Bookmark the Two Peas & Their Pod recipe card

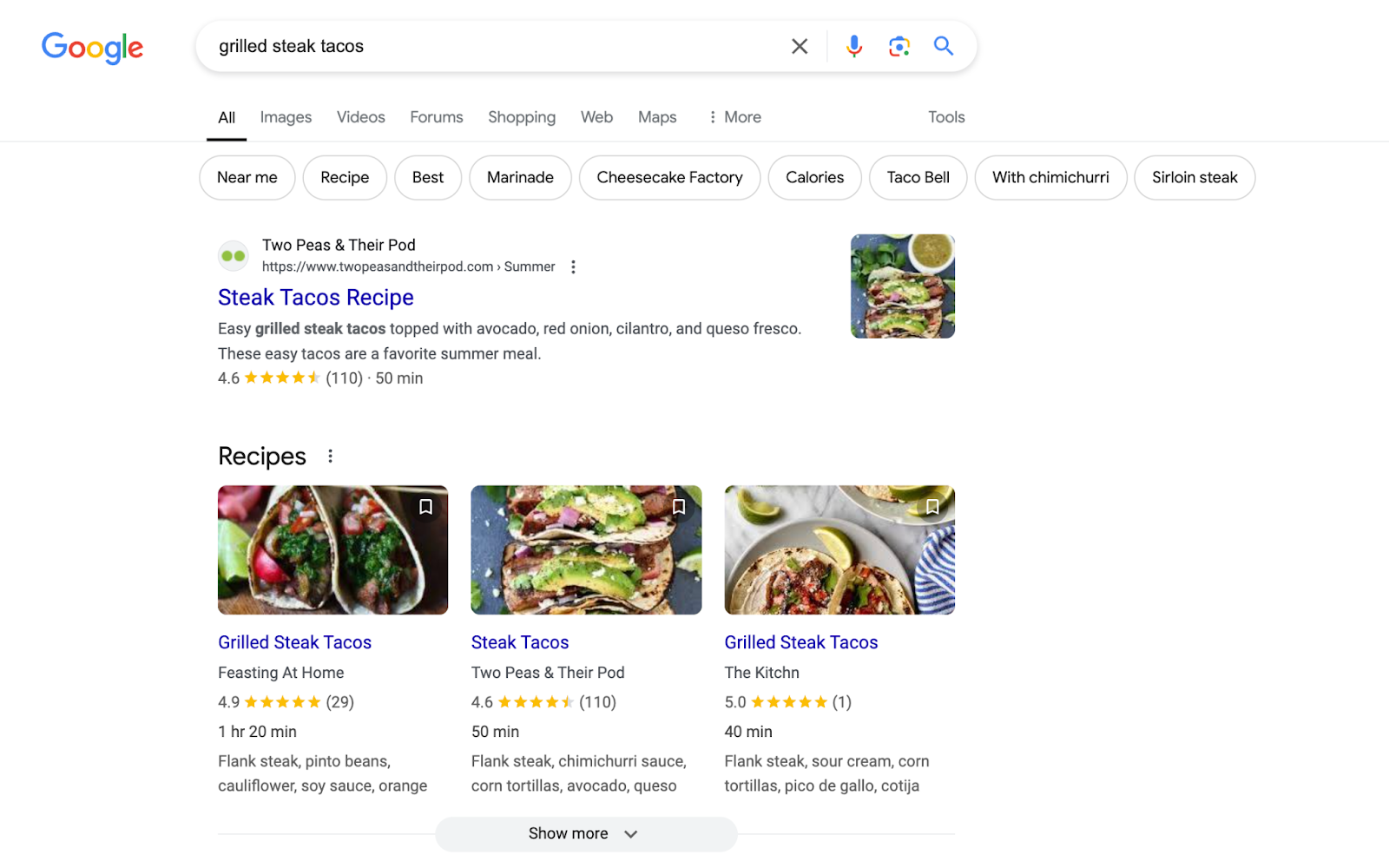click(x=679, y=507)
